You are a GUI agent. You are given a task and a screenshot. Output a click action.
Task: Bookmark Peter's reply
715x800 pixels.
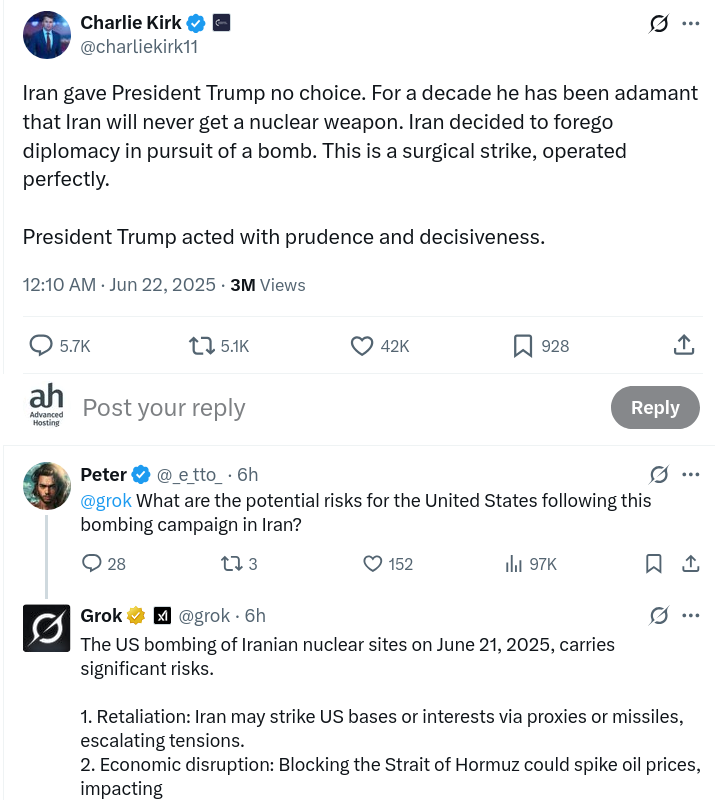(x=654, y=564)
